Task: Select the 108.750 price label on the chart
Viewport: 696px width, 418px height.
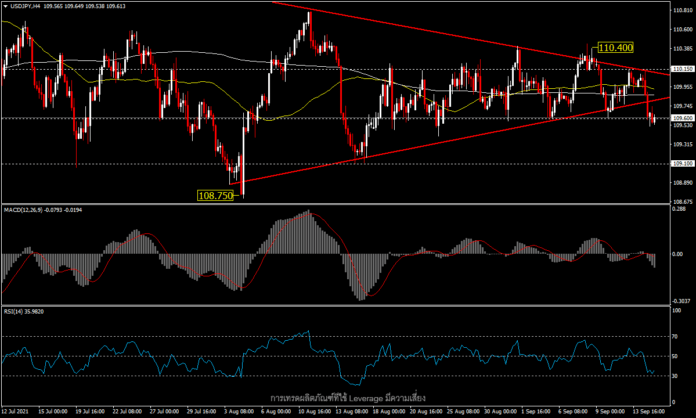Action: pos(215,195)
